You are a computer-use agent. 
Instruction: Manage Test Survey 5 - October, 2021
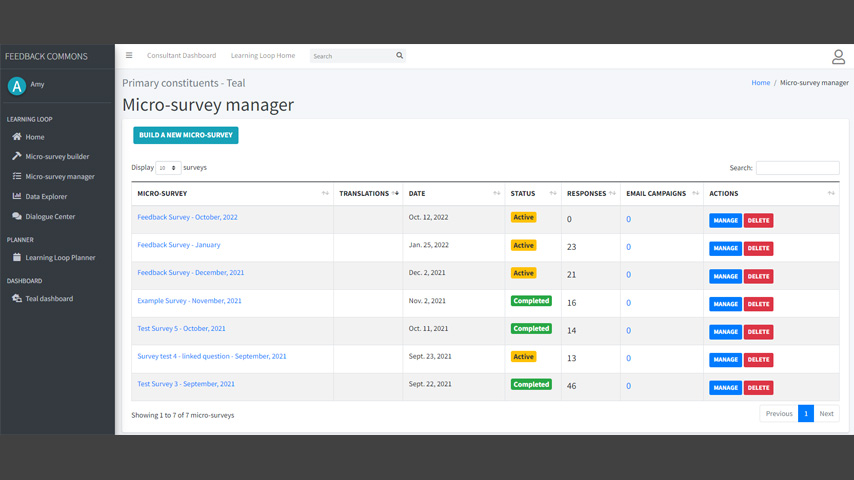(725, 332)
